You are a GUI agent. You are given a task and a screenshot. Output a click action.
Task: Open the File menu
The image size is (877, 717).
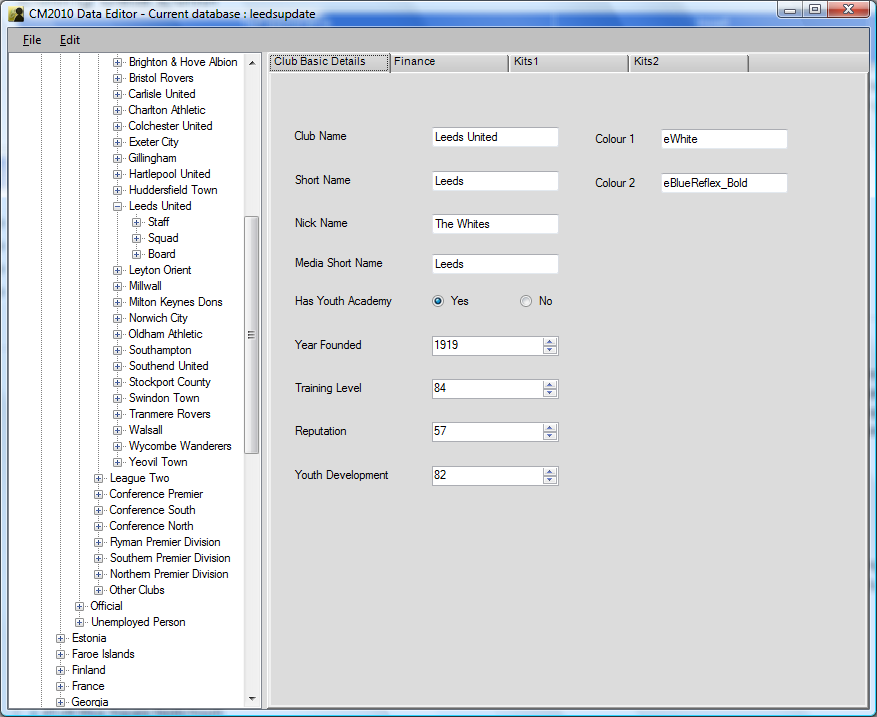point(32,40)
